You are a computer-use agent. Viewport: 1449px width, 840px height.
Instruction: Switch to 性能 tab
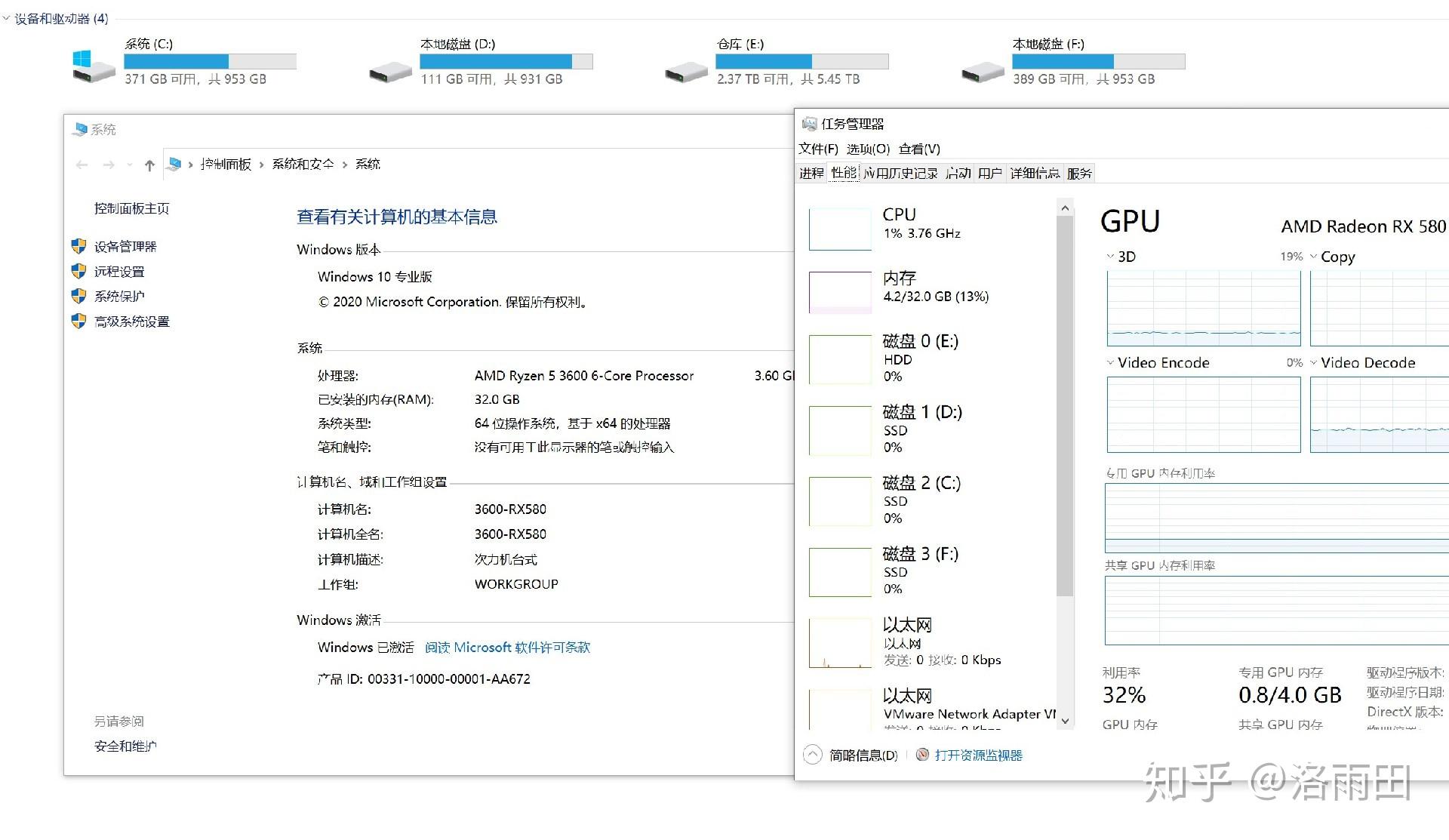[844, 173]
